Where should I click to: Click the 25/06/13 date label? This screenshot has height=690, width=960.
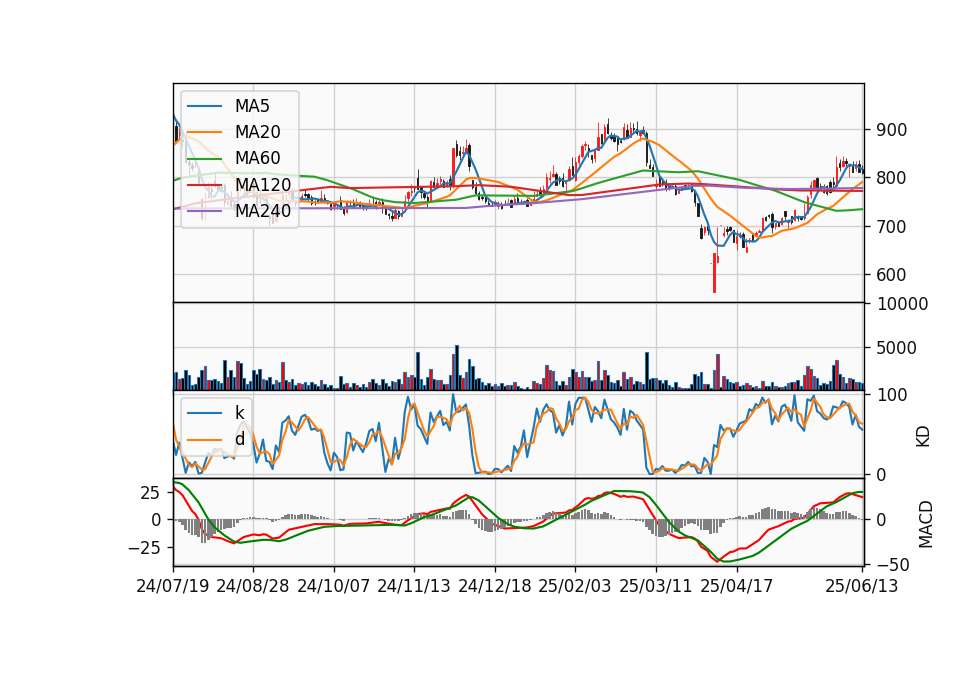pyautogui.click(x=862, y=586)
